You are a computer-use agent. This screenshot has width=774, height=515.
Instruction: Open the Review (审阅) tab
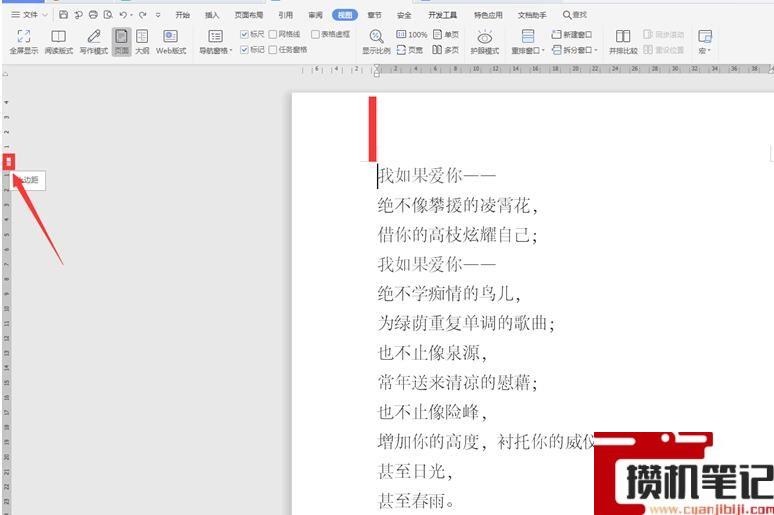(x=315, y=15)
